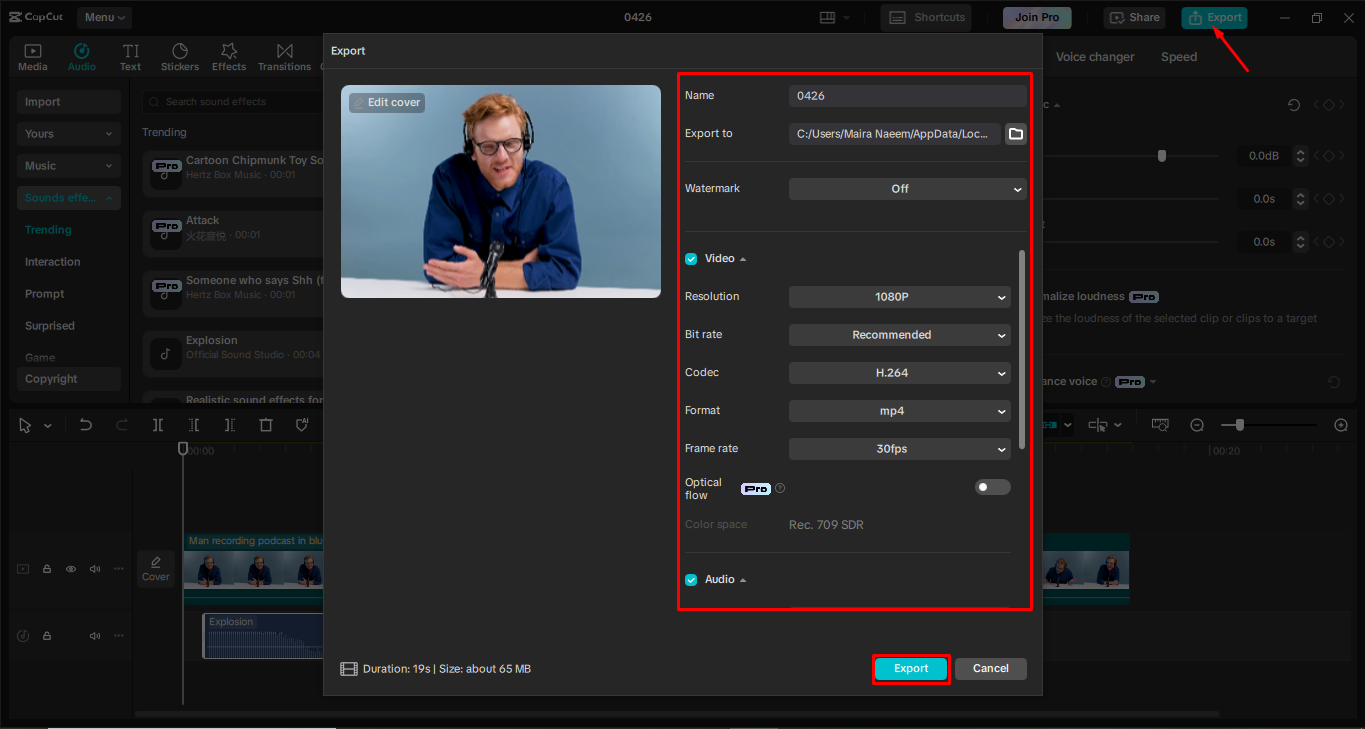Select the Trending sound category
The width and height of the screenshot is (1365, 729).
tap(48, 230)
